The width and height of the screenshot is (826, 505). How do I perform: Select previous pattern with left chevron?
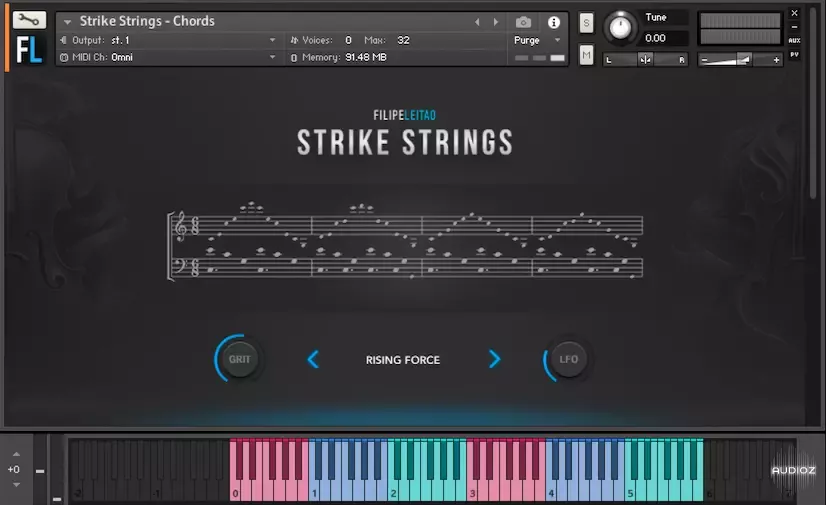(313, 360)
